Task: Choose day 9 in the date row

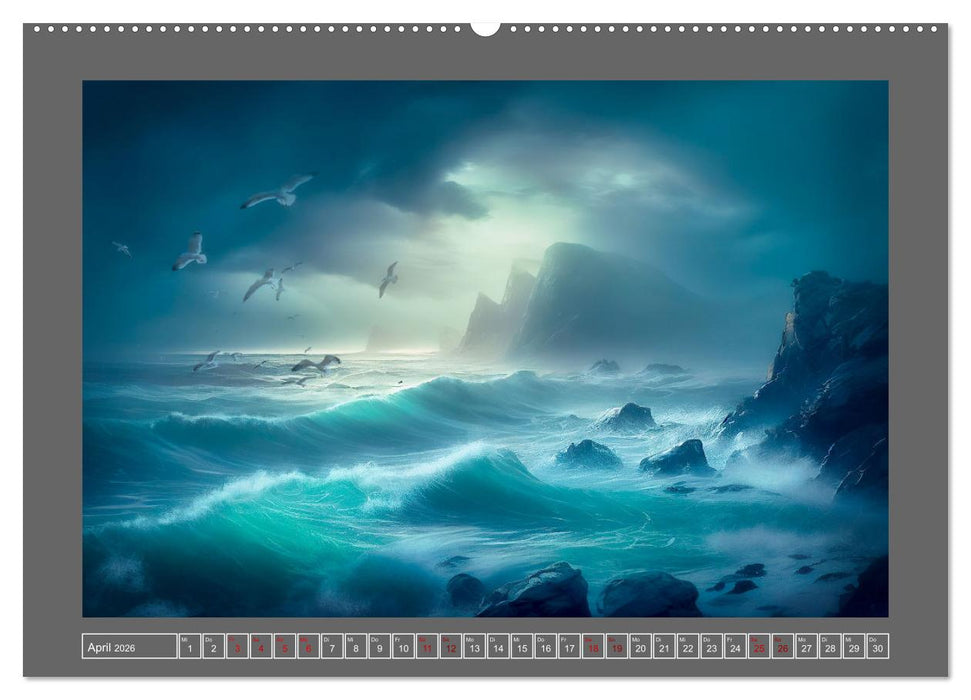Action: [379, 647]
